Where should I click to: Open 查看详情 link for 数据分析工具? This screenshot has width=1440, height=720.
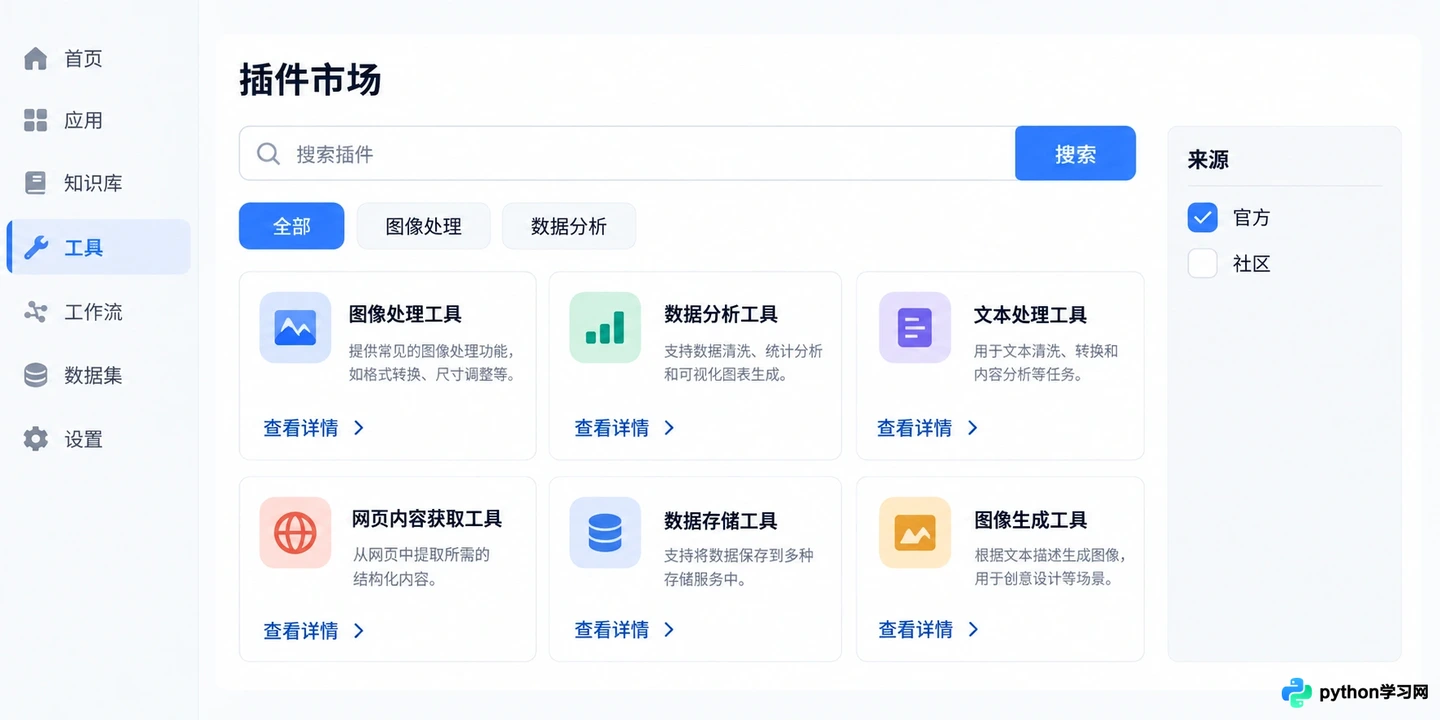pos(612,428)
